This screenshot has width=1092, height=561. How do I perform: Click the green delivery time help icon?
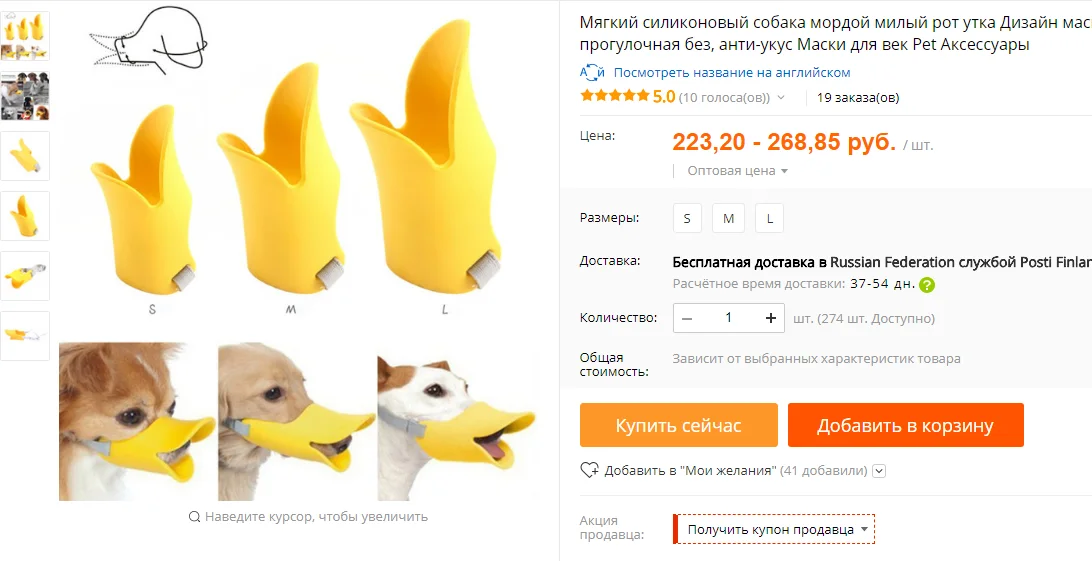pyautogui.click(x=927, y=285)
